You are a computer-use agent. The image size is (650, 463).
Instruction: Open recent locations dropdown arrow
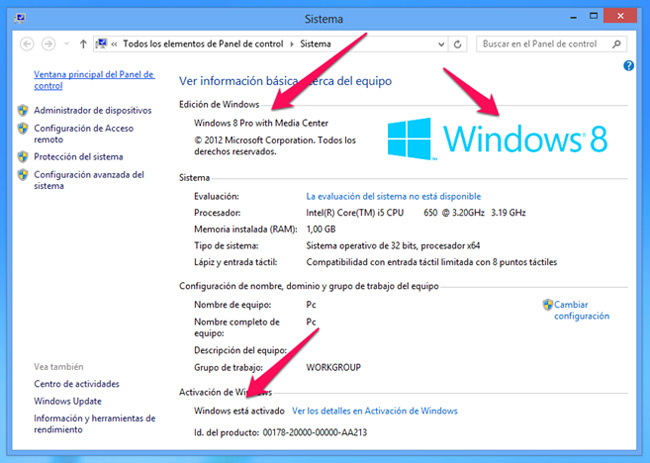pos(66,44)
